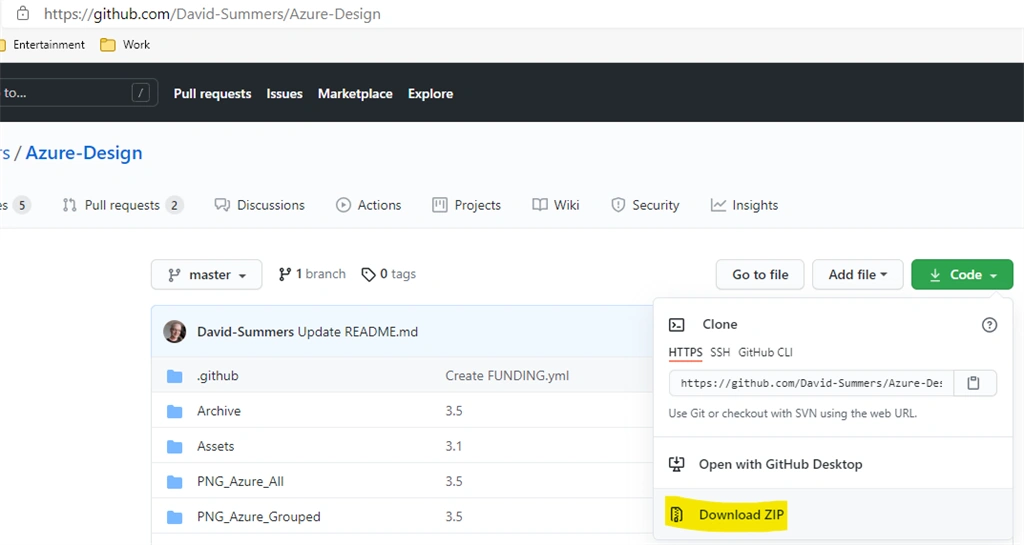Viewport: 1024px width, 545px height.
Task: Open the Clone help question mark icon
Action: pyautogui.click(x=989, y=324)
